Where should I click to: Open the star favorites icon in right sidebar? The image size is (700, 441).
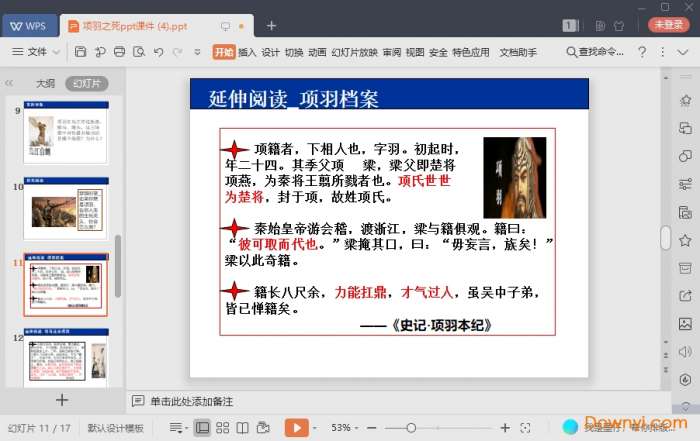point(685,241)
